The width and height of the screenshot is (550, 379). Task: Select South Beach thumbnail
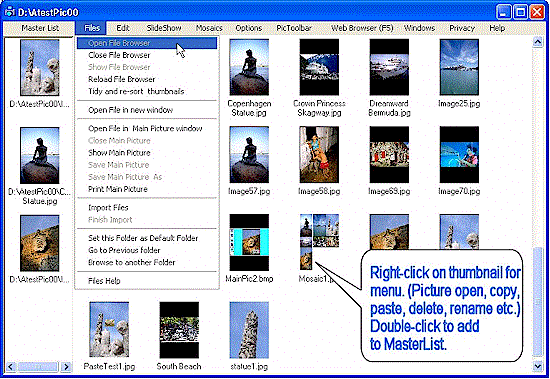point(179,330)
